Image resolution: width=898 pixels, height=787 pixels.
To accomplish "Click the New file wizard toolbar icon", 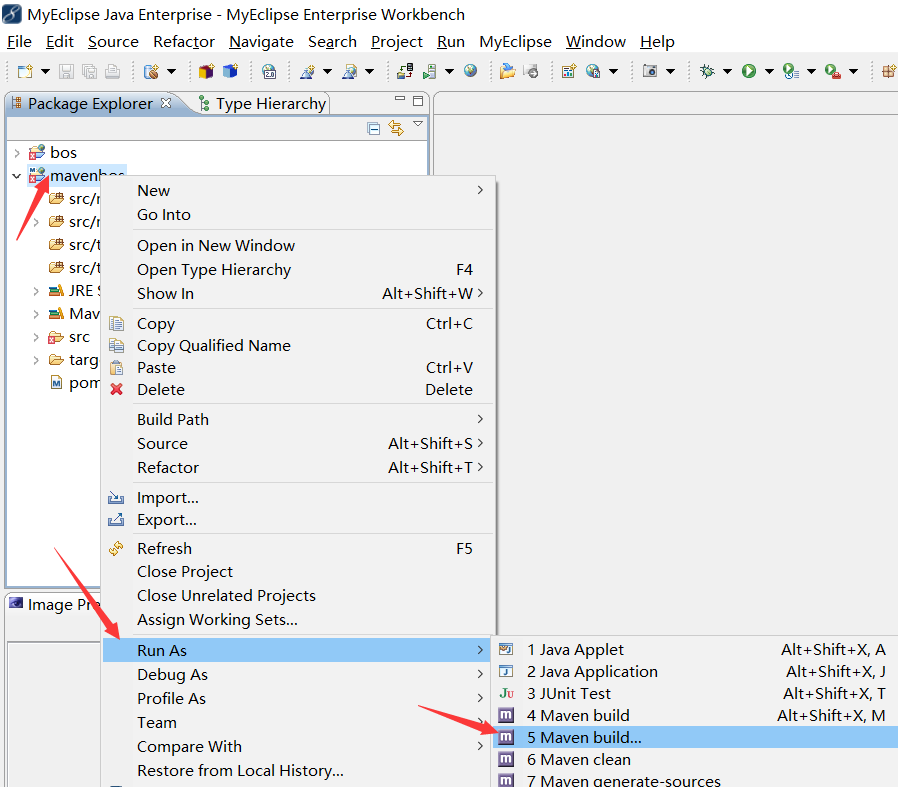I will tap(25, 72).
